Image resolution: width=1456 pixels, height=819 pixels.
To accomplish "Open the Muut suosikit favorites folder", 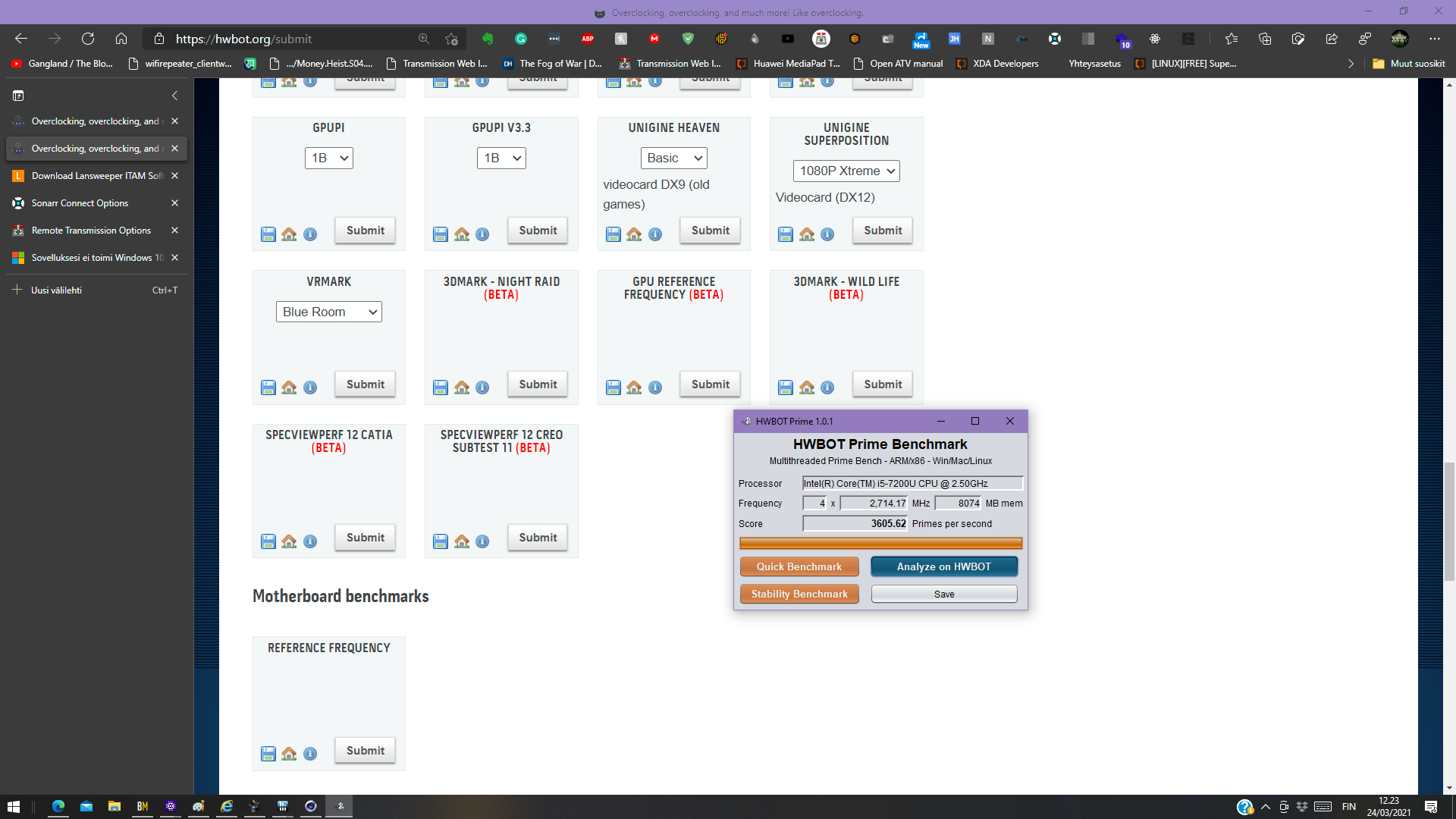I will pos(1409,64).
